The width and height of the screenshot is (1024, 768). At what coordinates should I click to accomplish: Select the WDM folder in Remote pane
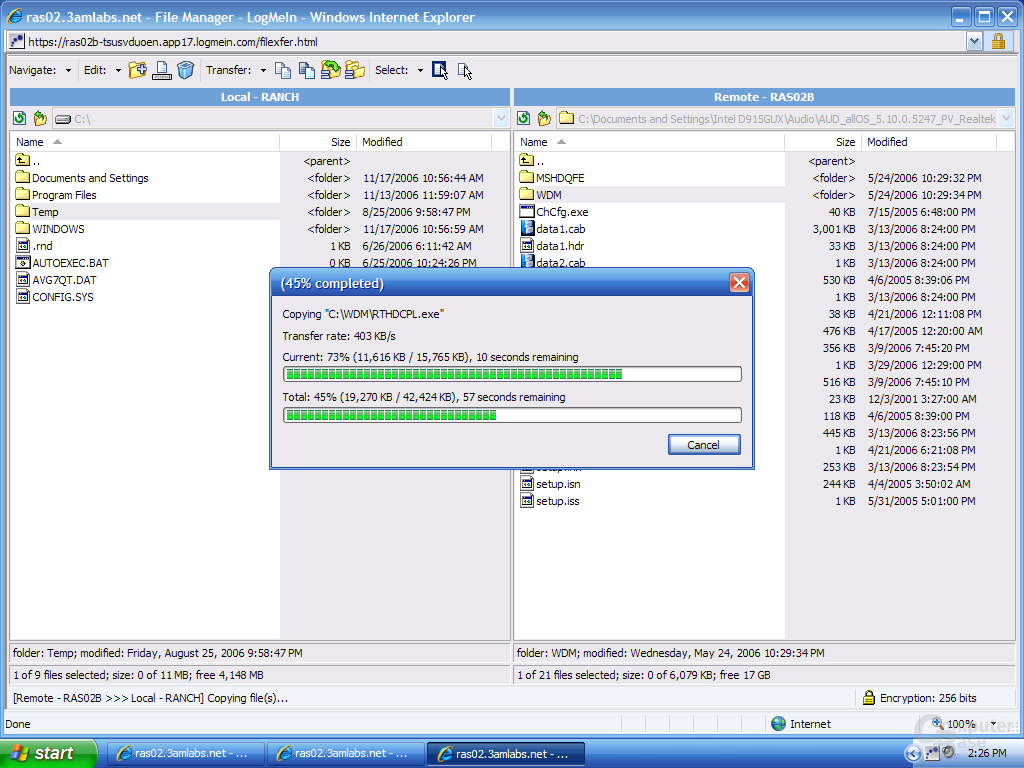(549, 195)
